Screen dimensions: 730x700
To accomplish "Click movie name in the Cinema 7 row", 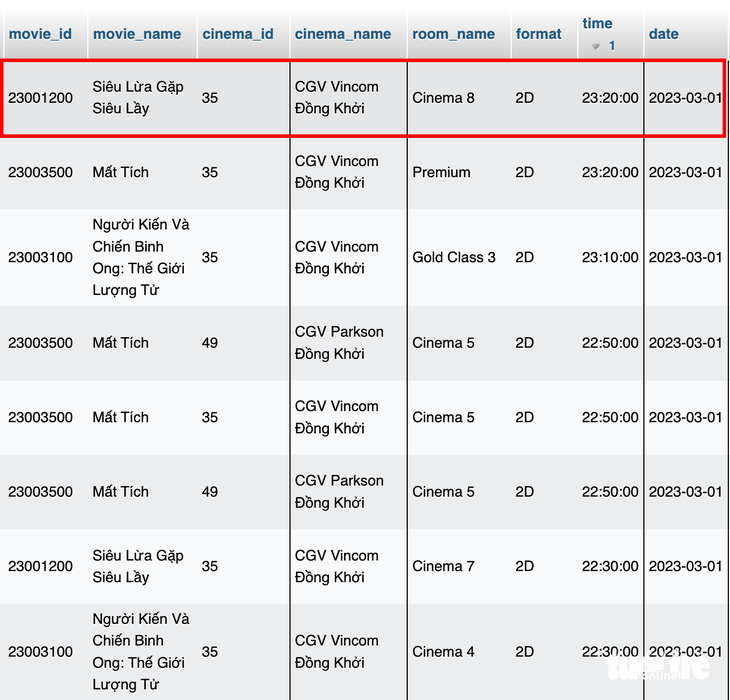I will coord(138,566).
